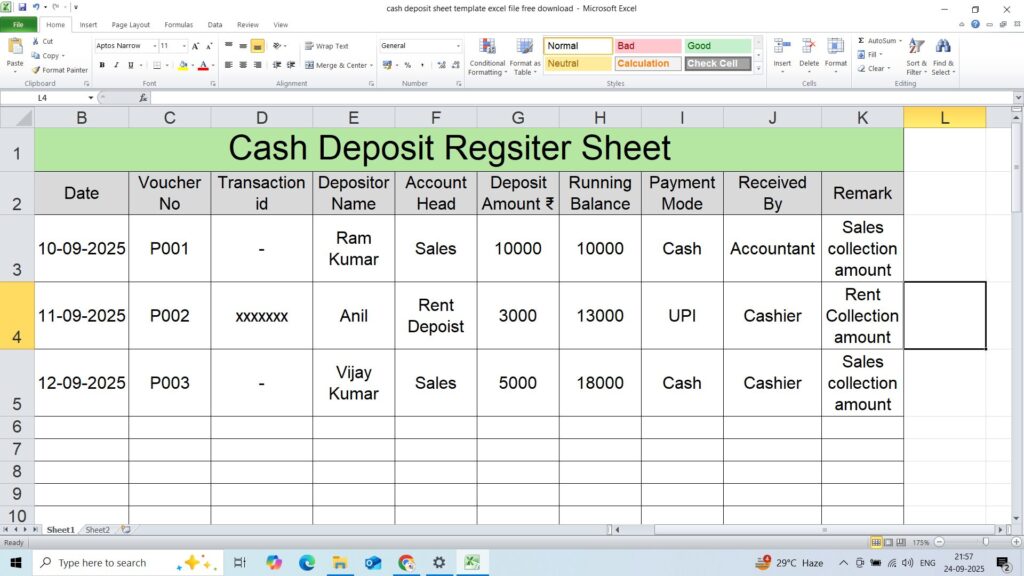Viewport: 1024px width, 576px height.
Task: Toggle Bold formatting
Action: point(102,65)
